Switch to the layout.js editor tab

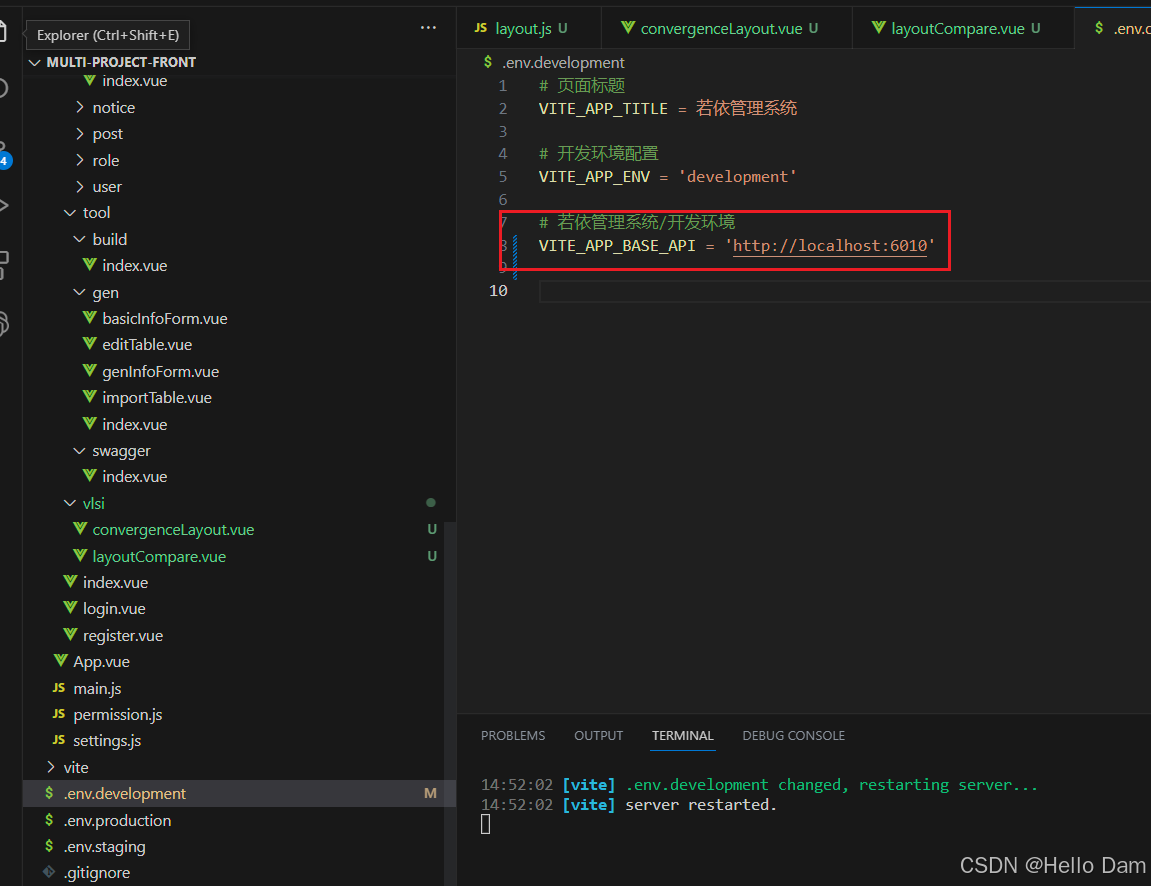point(529,29)
